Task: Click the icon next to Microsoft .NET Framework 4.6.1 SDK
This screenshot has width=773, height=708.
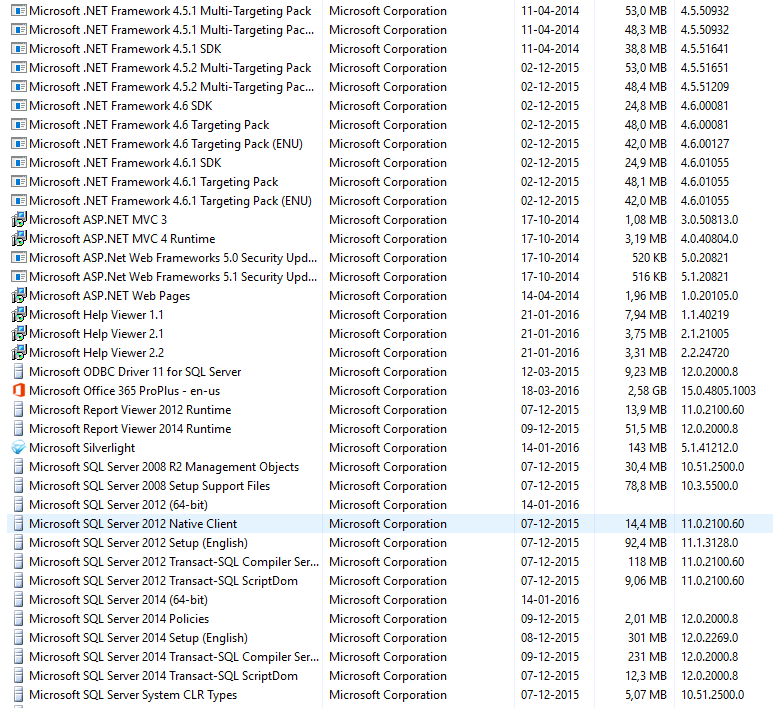Action: (x=19, y=163)
